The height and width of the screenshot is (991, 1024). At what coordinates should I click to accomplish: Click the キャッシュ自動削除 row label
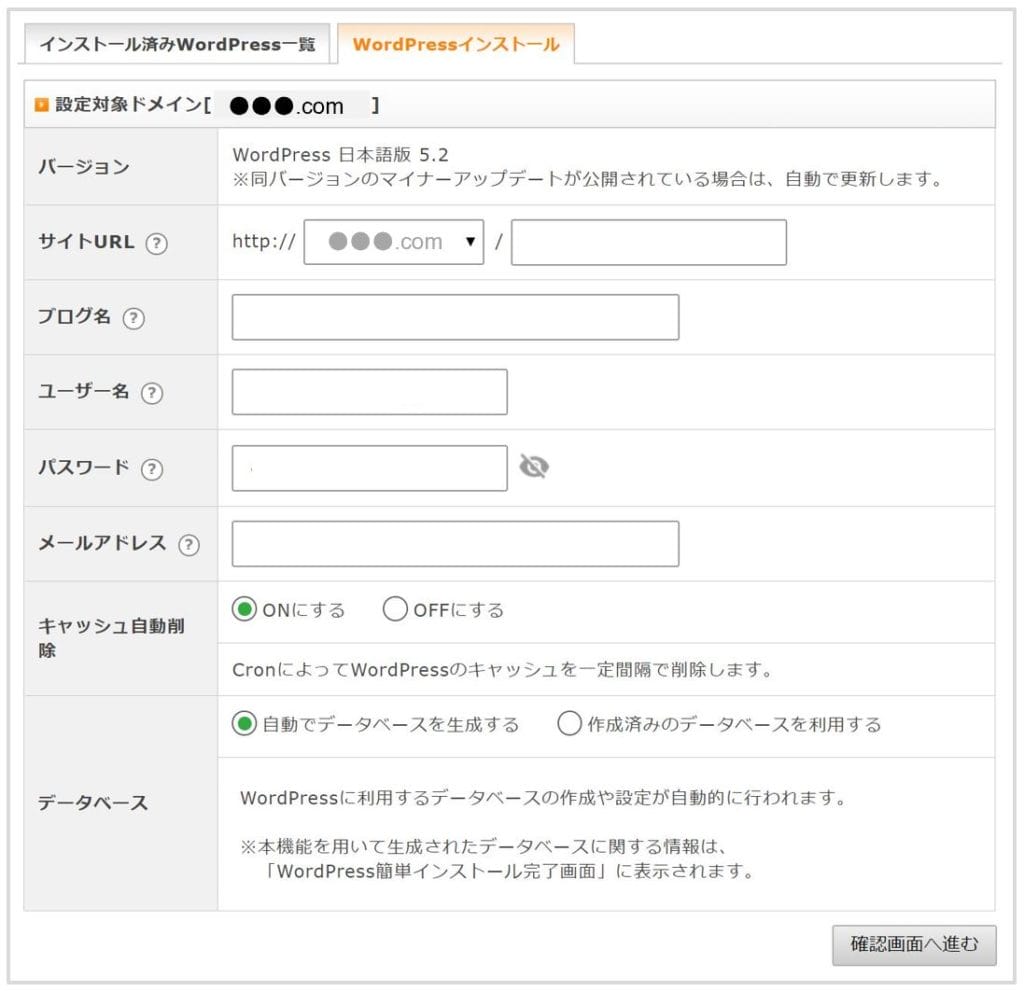[111, 638]
